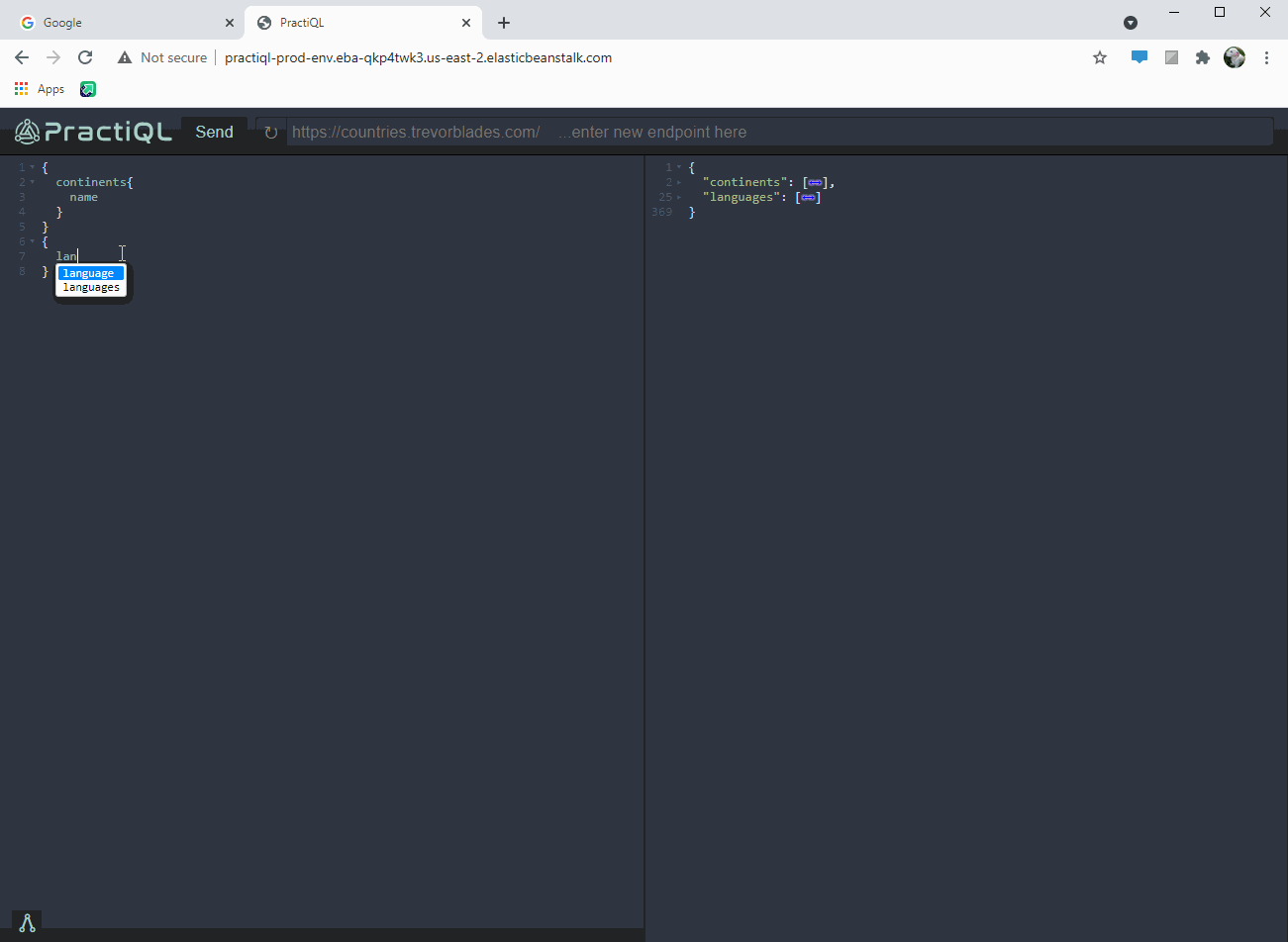This screenshot has height=942, width=1288.
Task: Click 'continents{' in the query editor
Action: [94, 182]
